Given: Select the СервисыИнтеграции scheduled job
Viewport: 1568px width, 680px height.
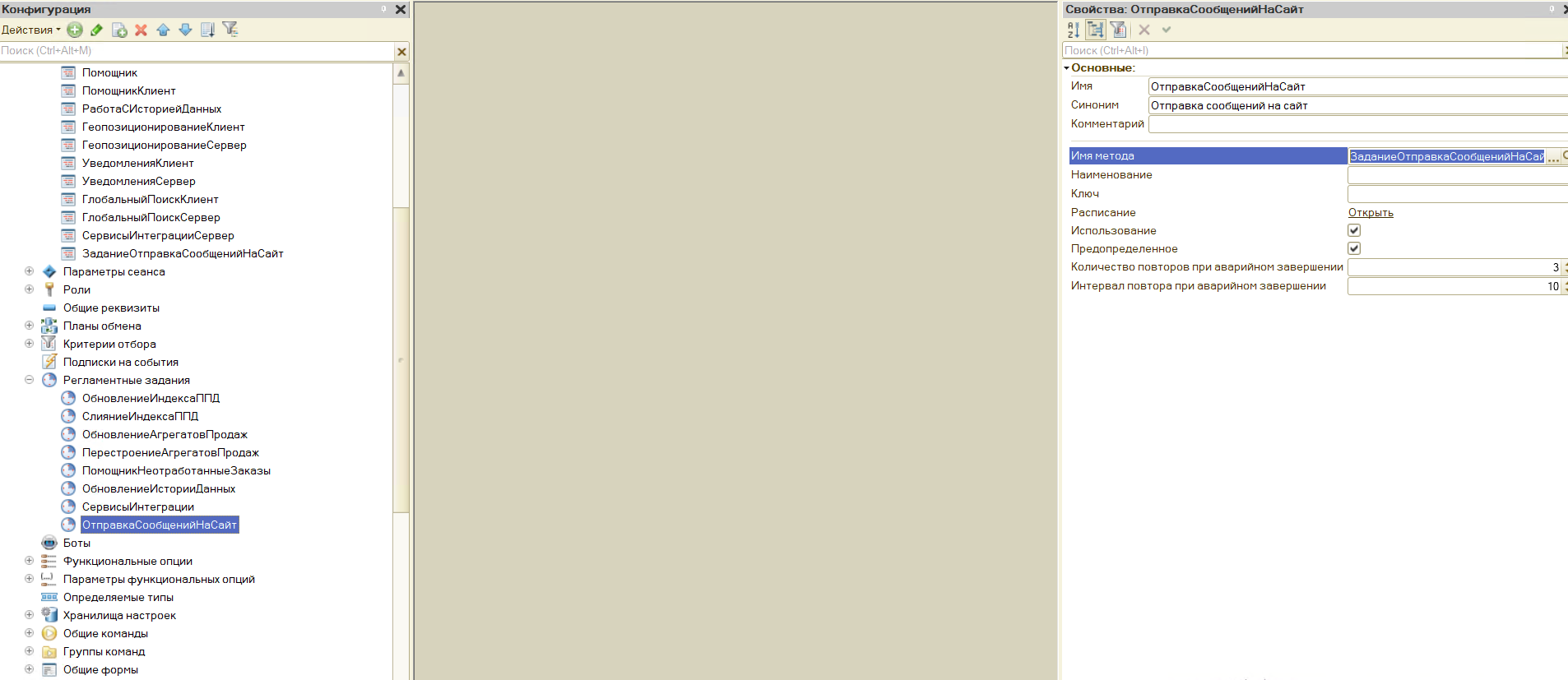Looking at the screenshot, I should (x=137, y=507).
